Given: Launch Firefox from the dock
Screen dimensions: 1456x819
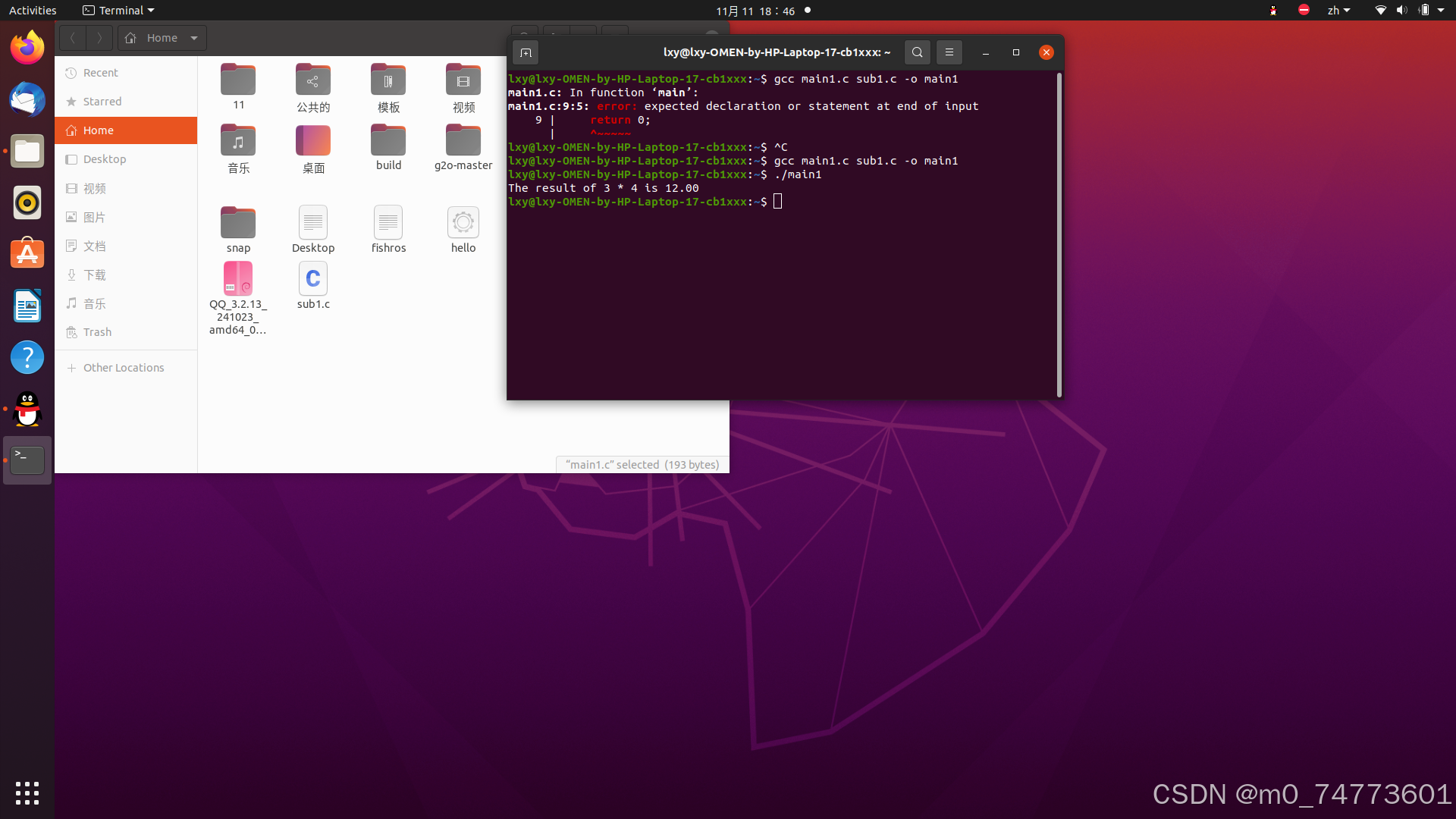Looking at the screenshot, I should pos(27,46).
